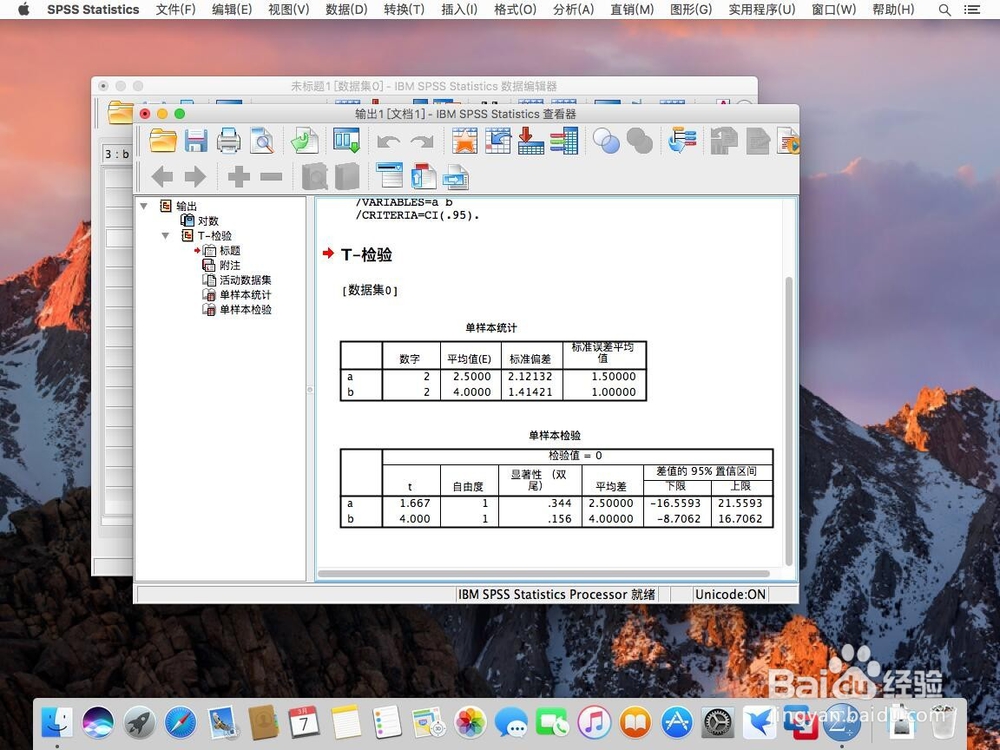The width and height of the screenshot is (1000, 750).
Task: Open Photos from the Dock
Action: click(470, 722)
